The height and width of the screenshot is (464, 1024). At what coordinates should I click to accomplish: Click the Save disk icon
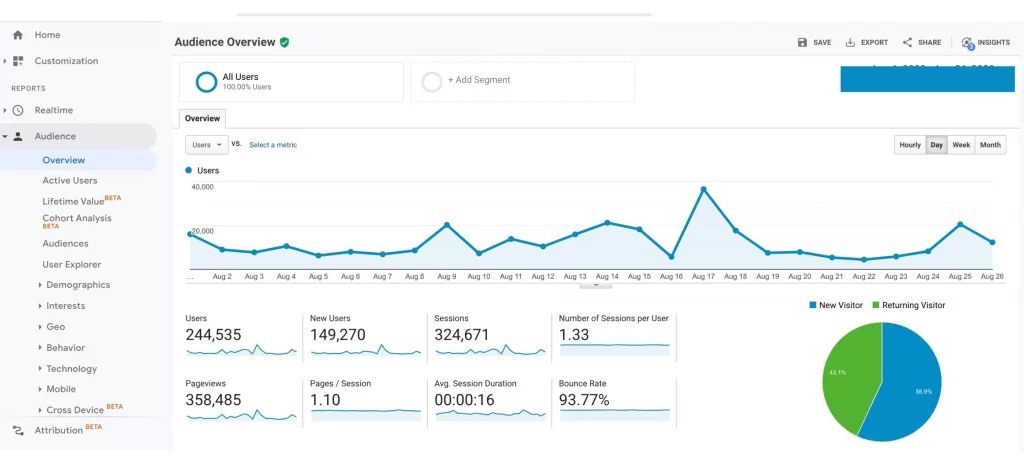point(803,42)
